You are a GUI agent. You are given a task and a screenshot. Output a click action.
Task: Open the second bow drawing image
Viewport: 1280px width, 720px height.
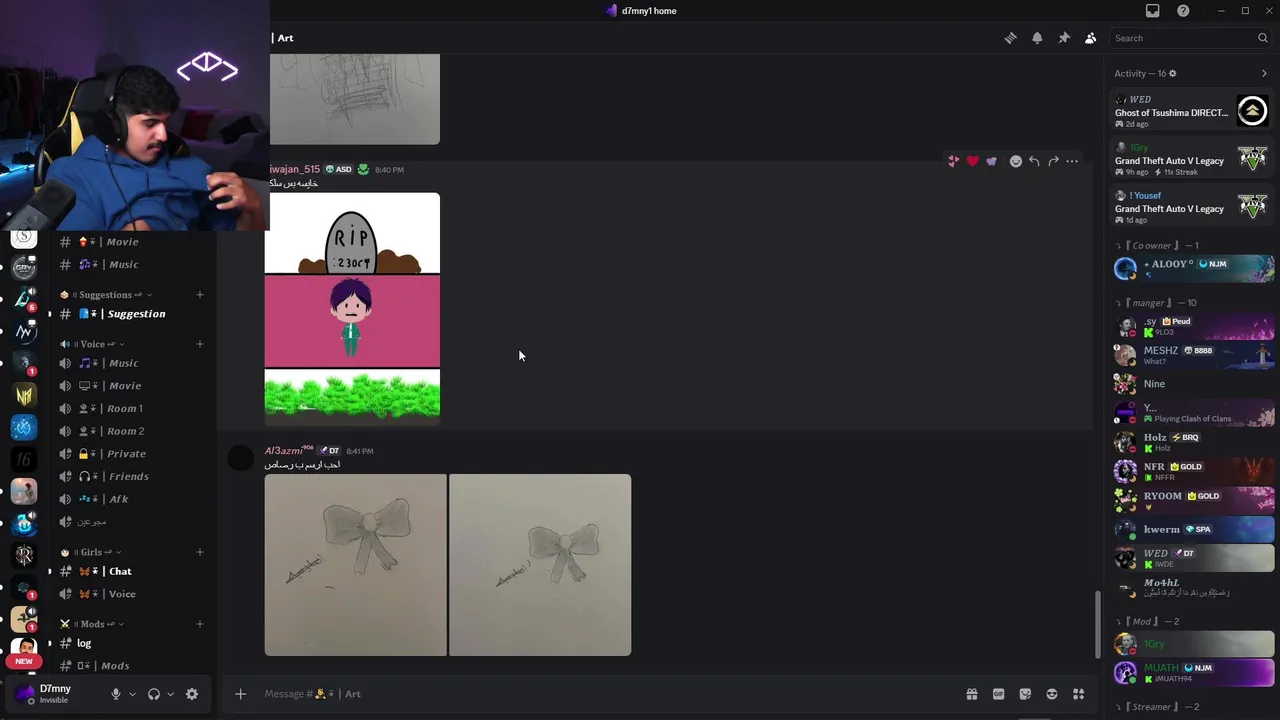(540, 565)
